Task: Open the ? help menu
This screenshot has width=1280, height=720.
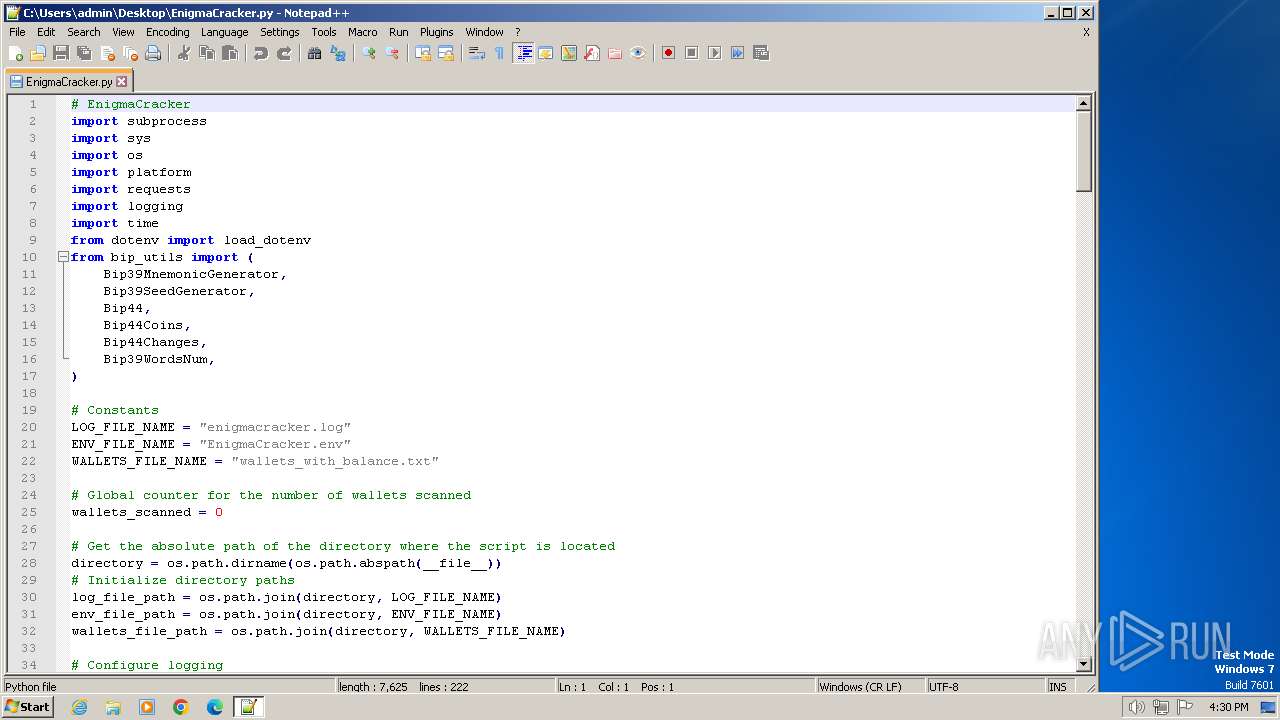Action: click(518, 32)
